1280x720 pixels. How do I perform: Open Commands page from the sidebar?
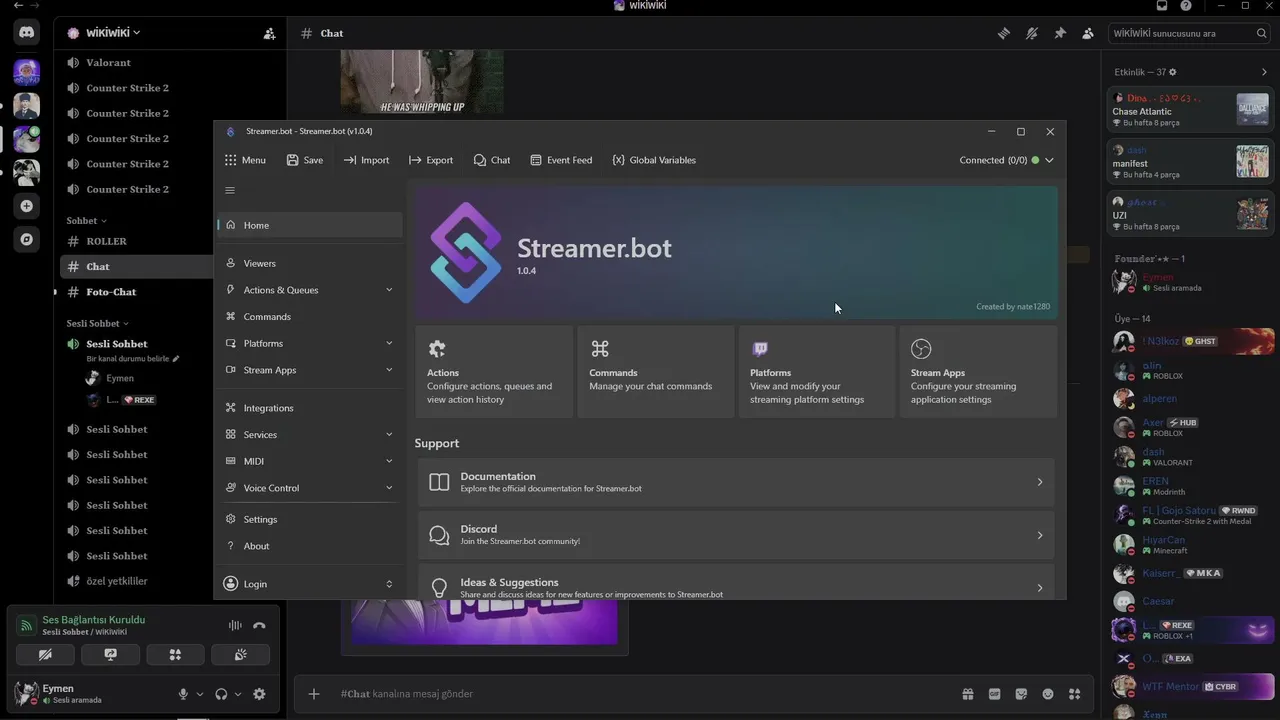310,317
